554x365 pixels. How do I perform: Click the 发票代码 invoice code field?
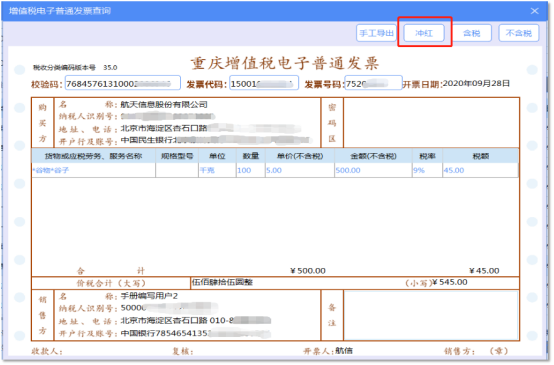click(264, 83)
